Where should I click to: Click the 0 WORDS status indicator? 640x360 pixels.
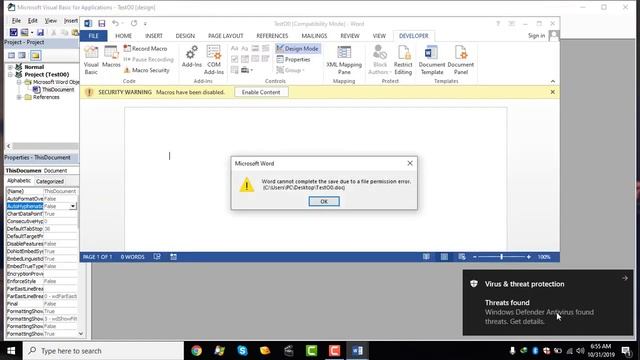click(x=132, y=257)
